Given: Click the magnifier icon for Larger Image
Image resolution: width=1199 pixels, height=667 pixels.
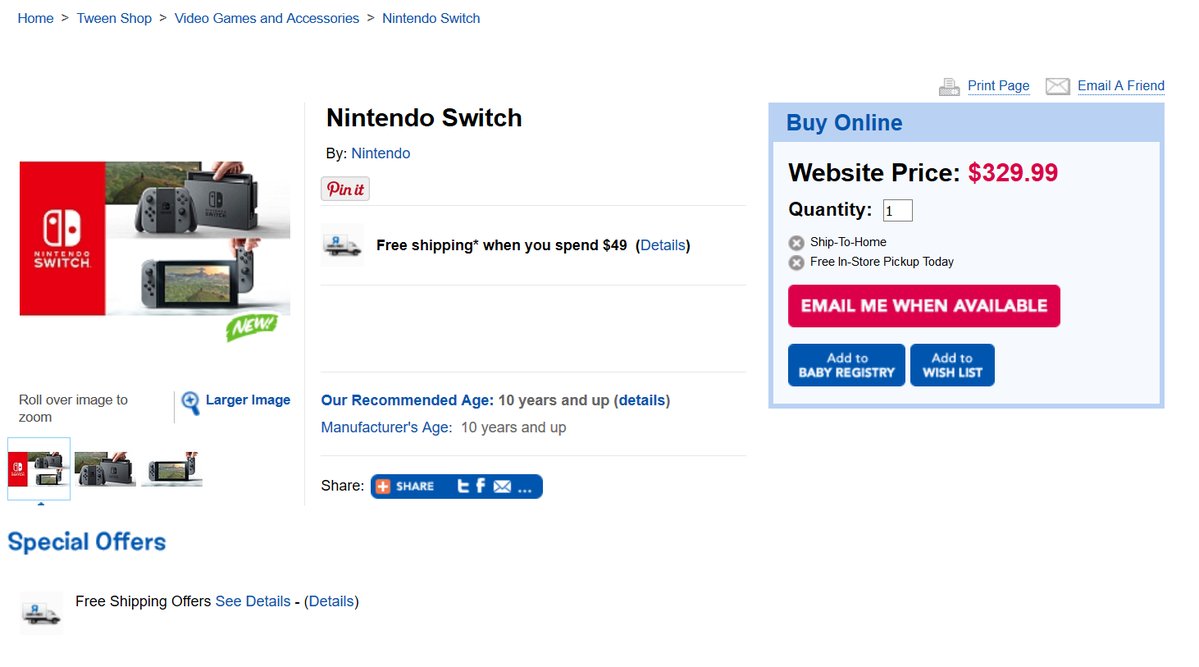Looking at the screenshot, I should tap(190, 403).
